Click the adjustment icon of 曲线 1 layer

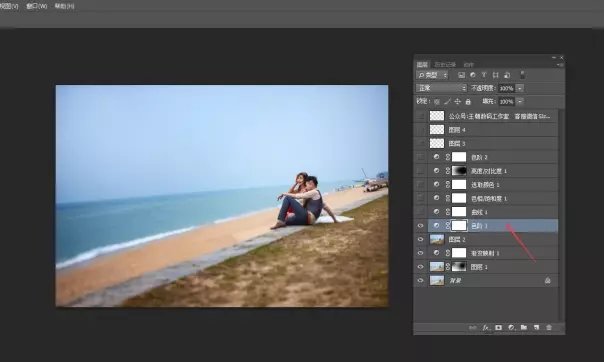coord(436,212)
